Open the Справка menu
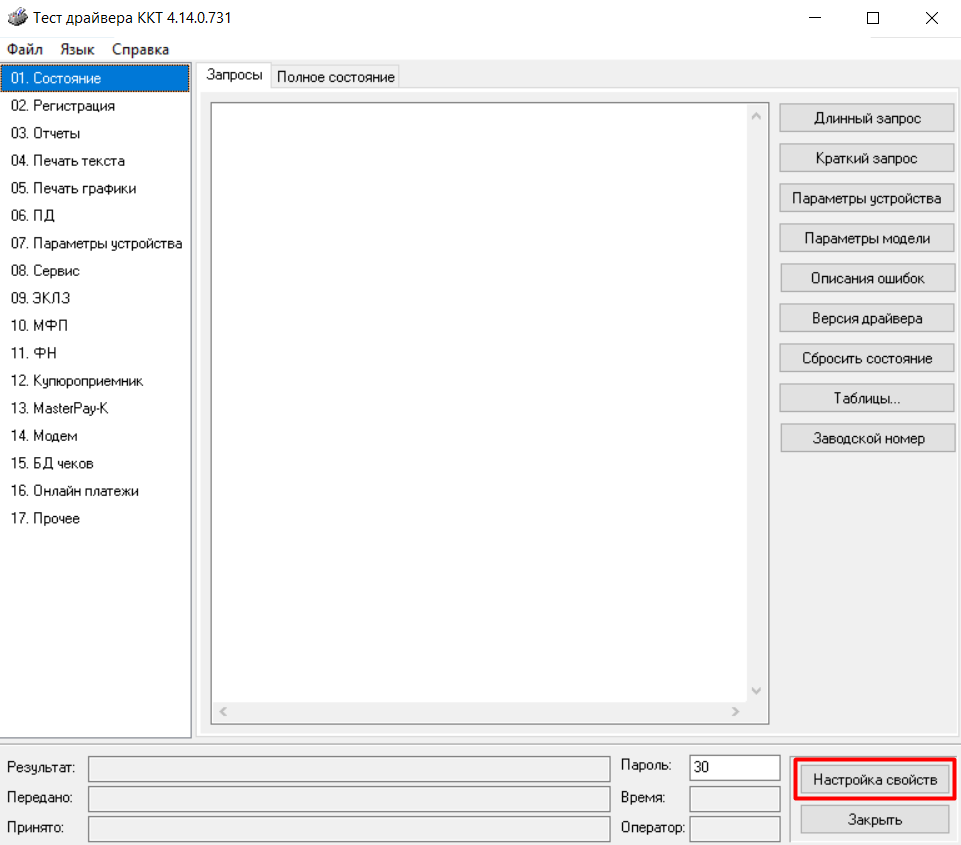This screenshot has height=845, width=961. coord(140,49)
